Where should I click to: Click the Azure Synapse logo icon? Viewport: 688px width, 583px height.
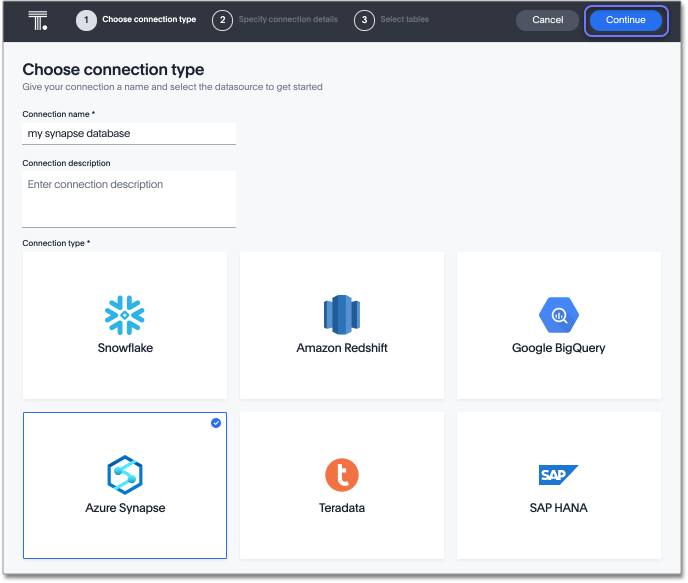(x=125, y=475)
